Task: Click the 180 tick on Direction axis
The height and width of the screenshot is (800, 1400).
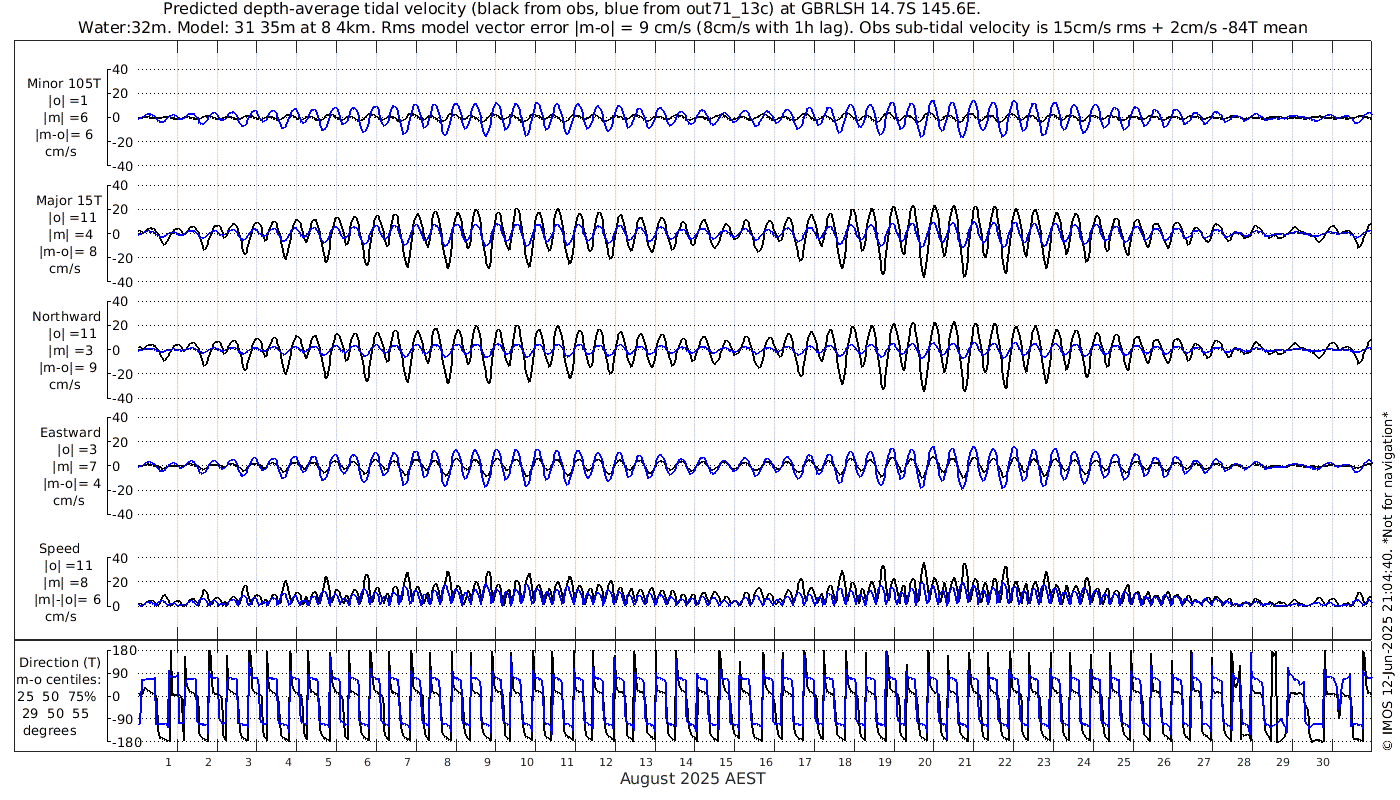Action: pos(123,651)
